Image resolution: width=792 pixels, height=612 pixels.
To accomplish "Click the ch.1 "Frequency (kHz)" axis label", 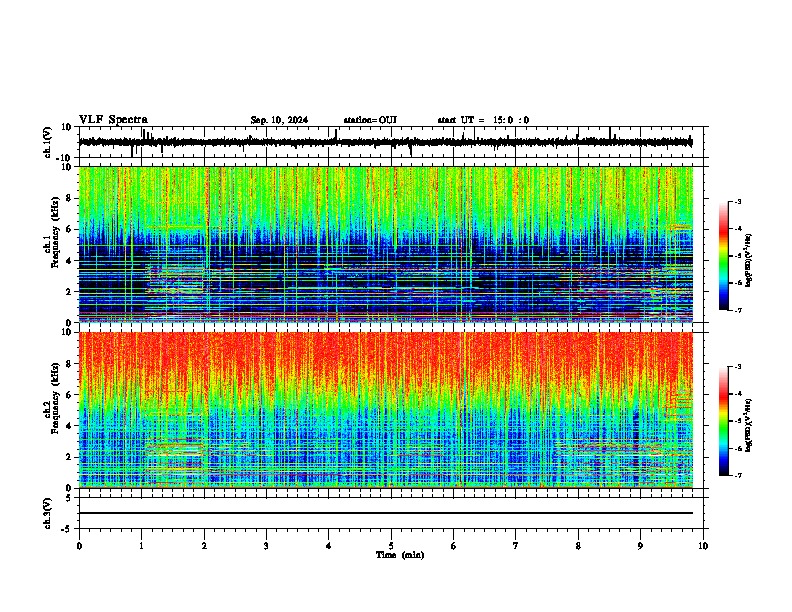I will (x=55, y=233).
